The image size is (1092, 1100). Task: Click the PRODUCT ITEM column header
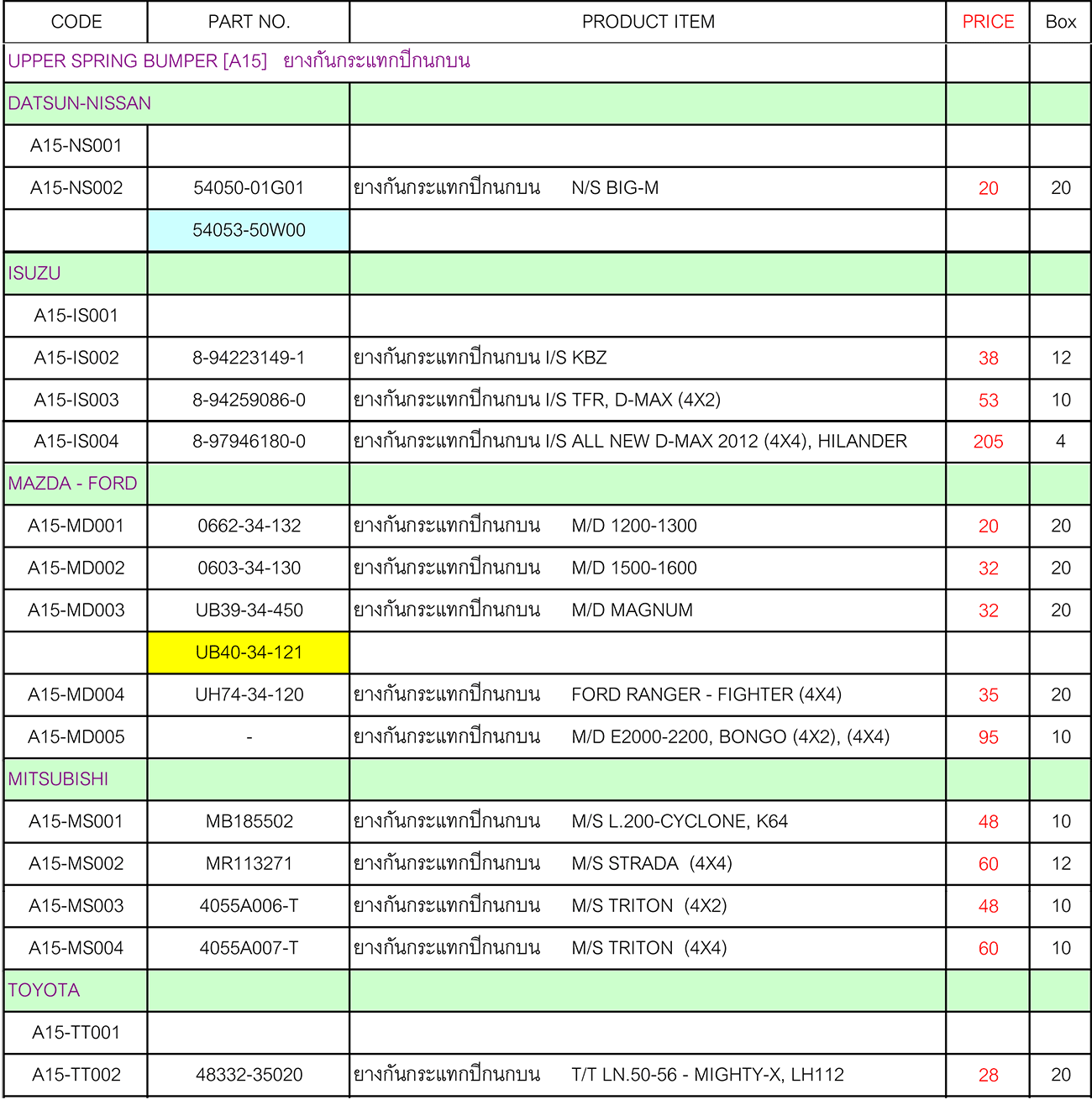click(x=648, y=22)
